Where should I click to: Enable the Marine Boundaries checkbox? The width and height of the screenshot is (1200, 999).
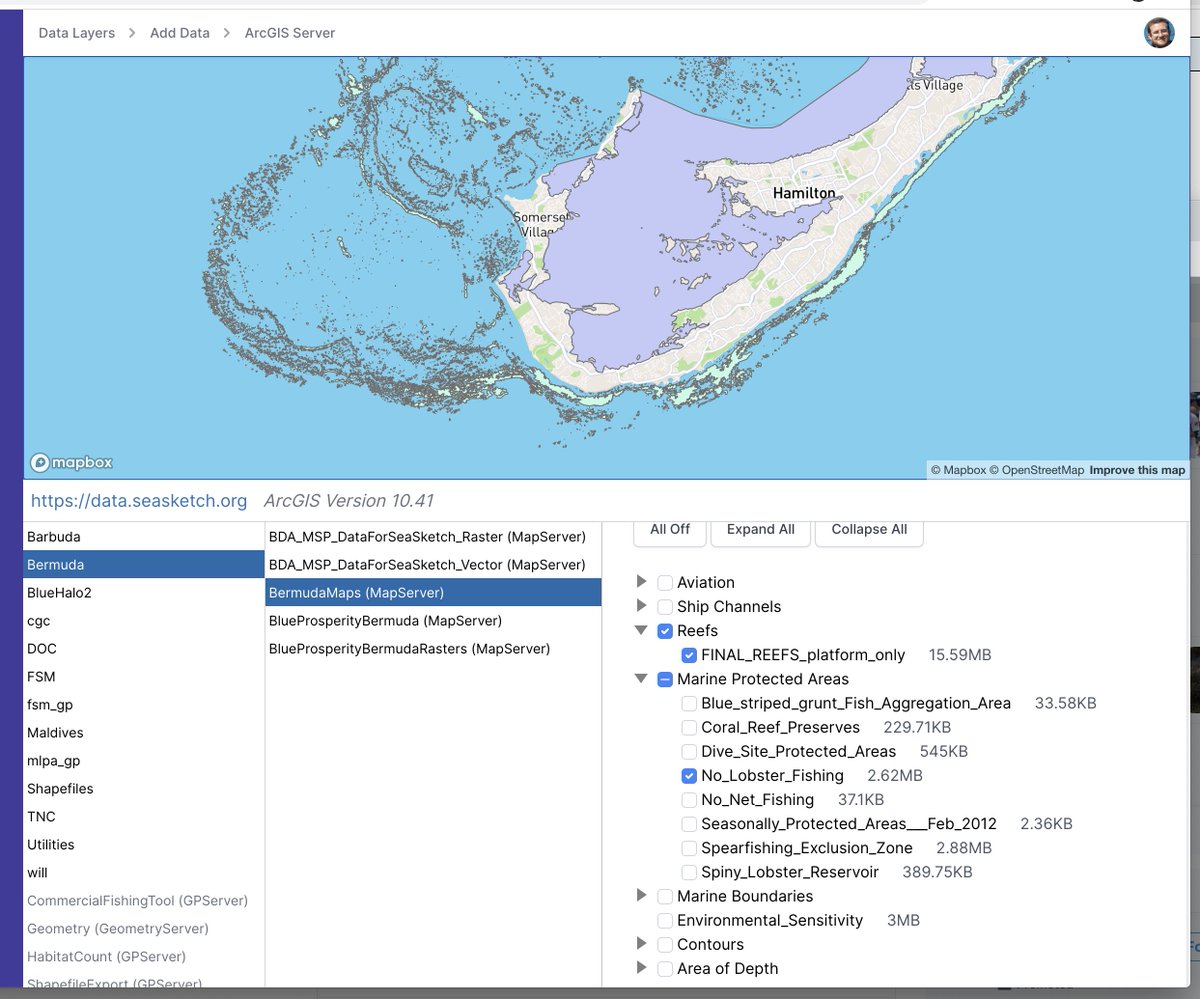(665, 896)
